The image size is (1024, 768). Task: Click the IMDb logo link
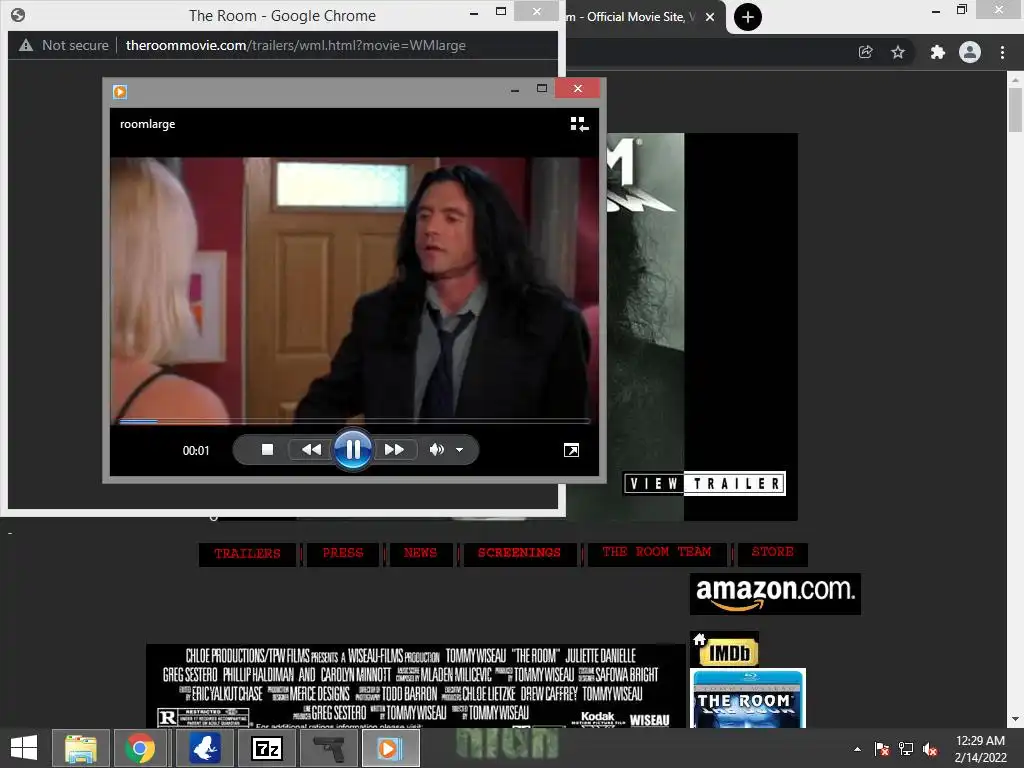coord(729,652)
